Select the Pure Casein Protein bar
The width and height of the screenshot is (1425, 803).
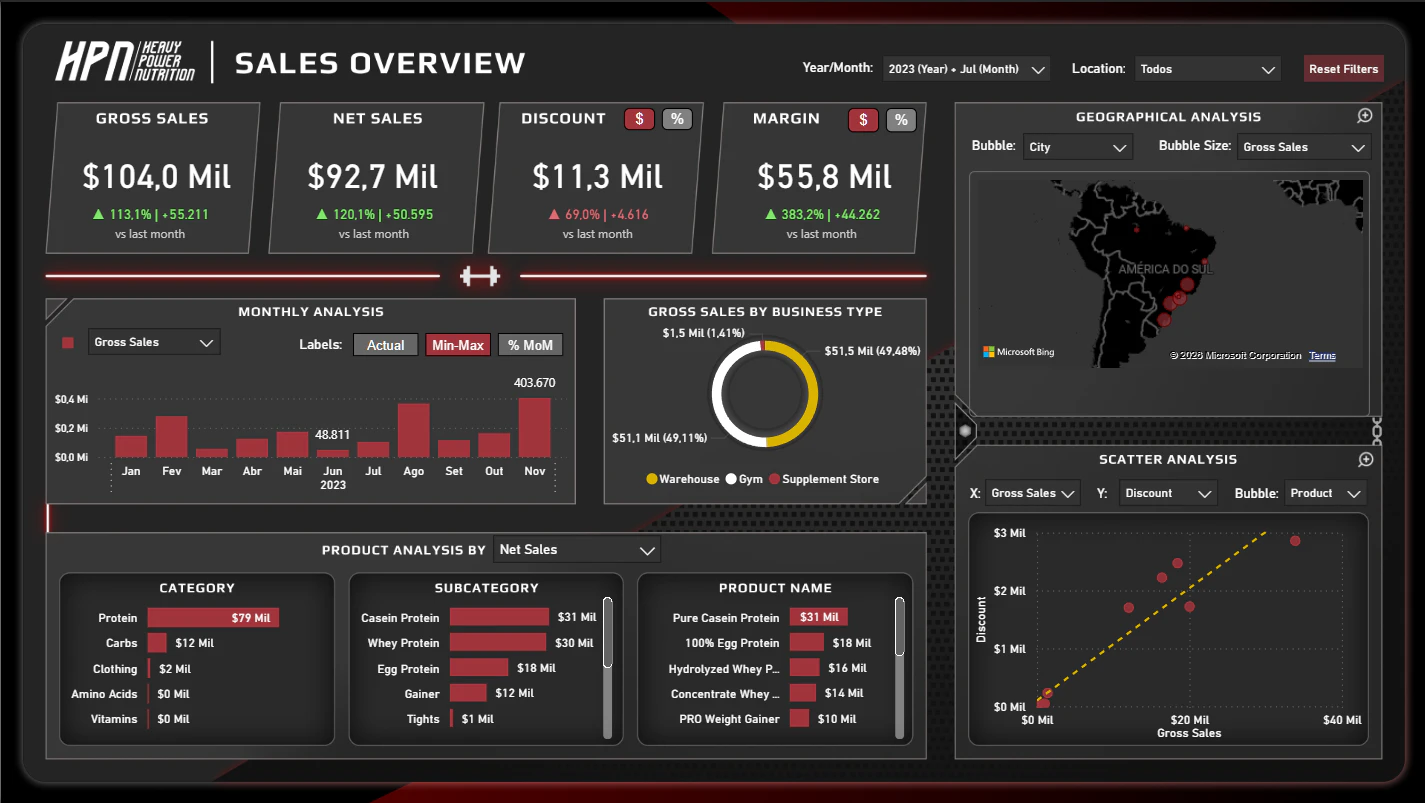pyautogui.click(x=819, y=617)
